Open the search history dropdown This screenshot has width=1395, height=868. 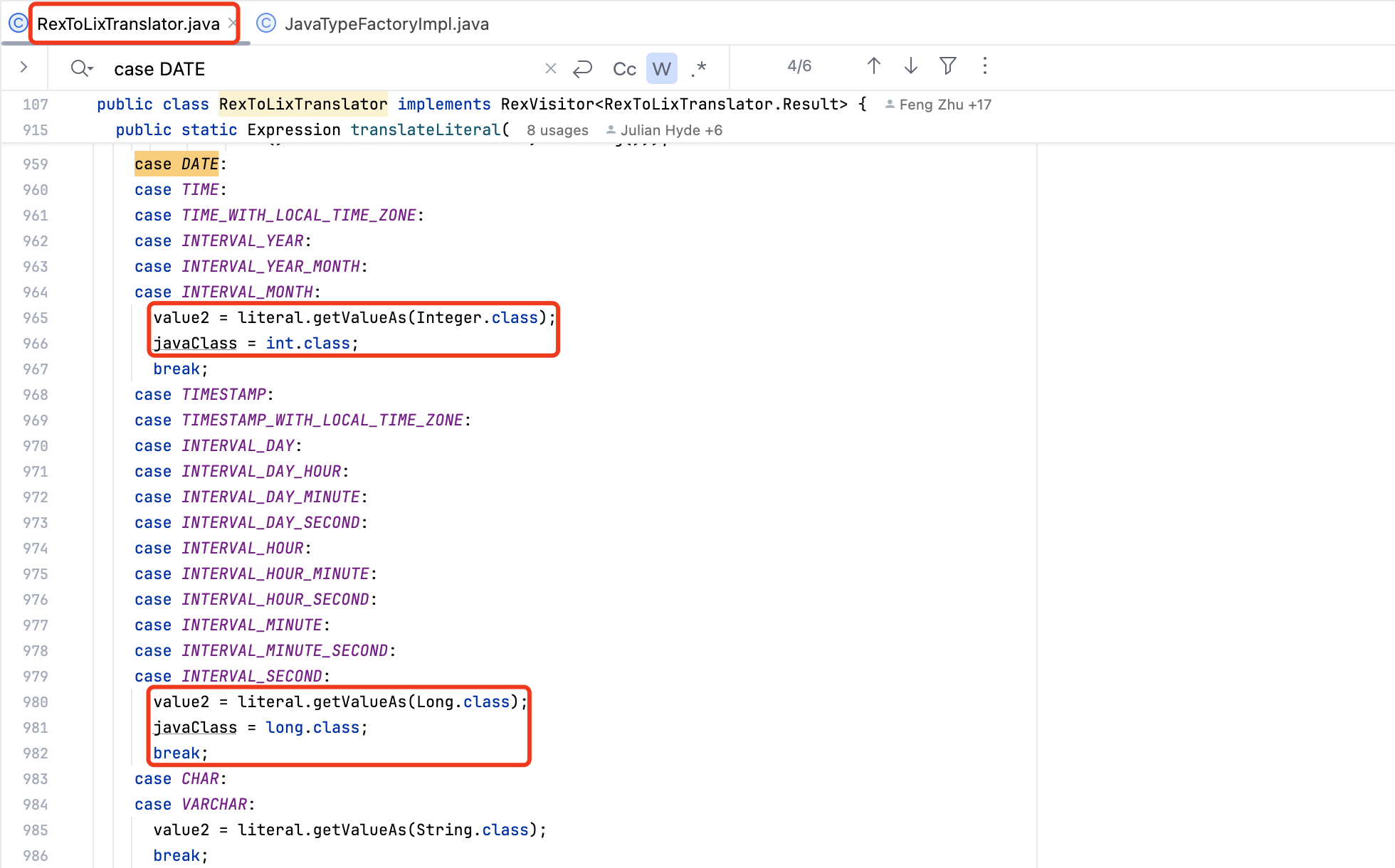[82, 68]
